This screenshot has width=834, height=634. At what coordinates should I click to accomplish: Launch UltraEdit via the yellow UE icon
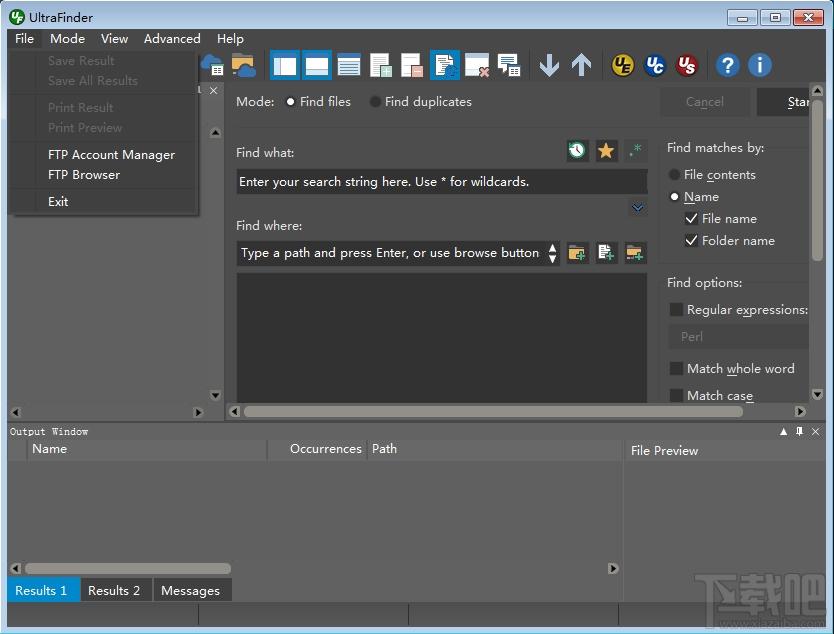(622, 65)
